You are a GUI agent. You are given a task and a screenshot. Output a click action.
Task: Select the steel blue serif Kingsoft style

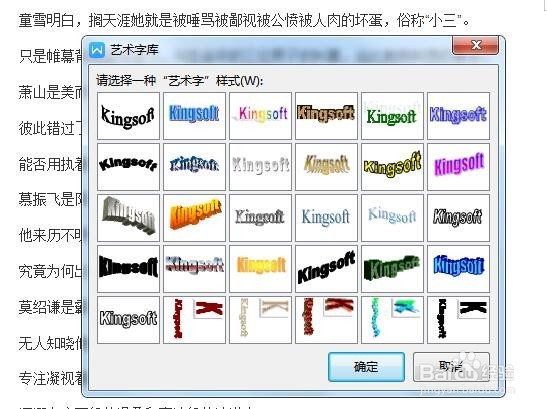[326, 218]
